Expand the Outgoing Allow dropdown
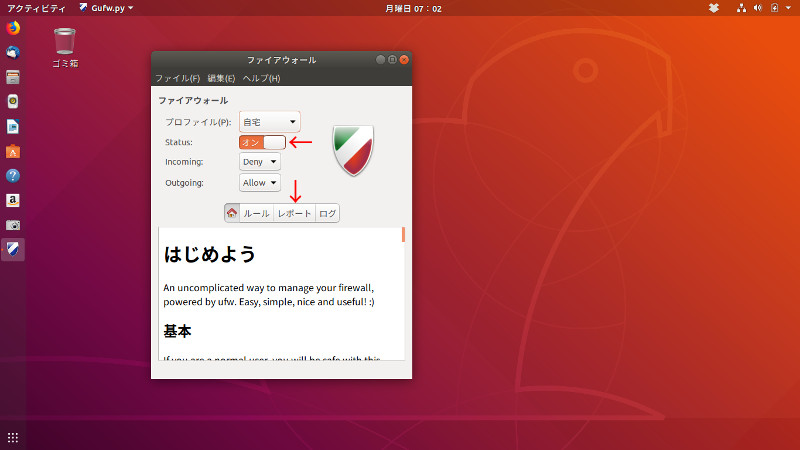This screenshot has width=800, height=450. (260, 183)
